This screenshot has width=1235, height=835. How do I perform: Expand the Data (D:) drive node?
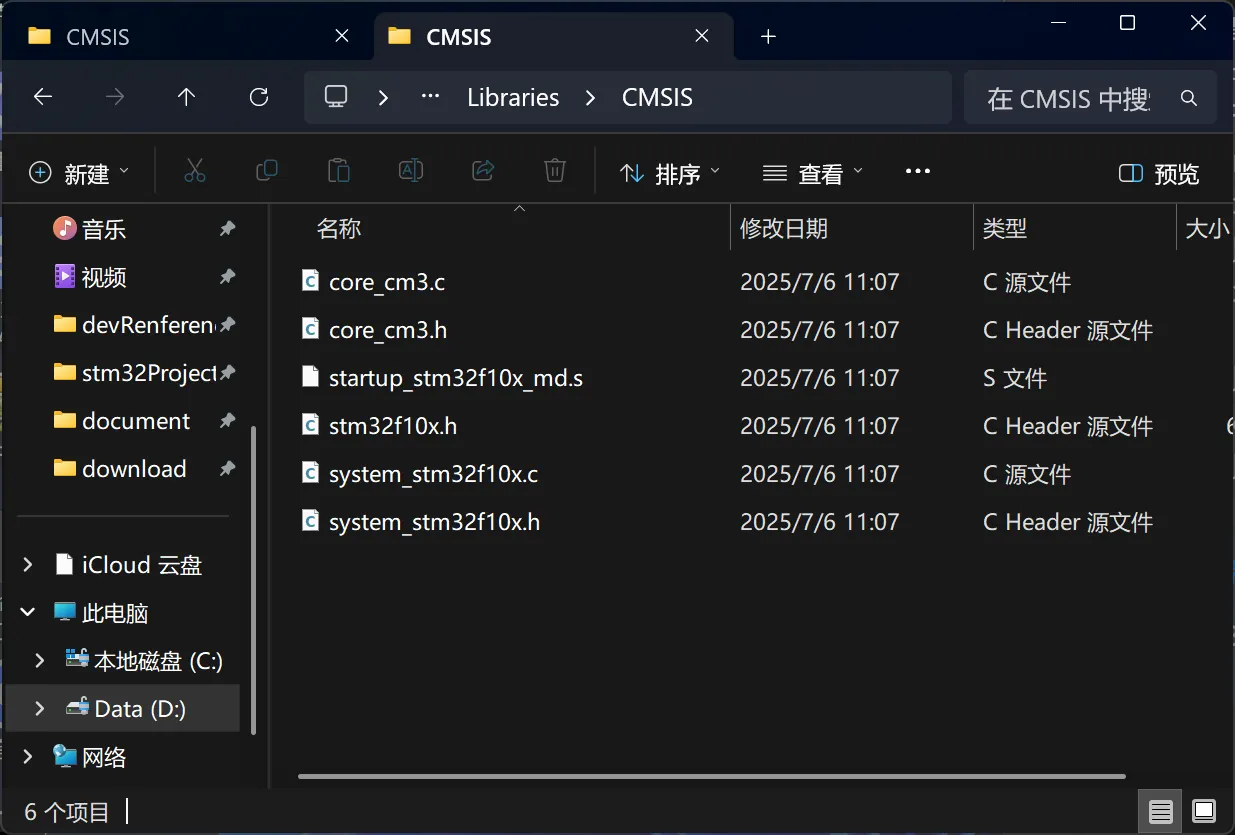click(40, 709)
